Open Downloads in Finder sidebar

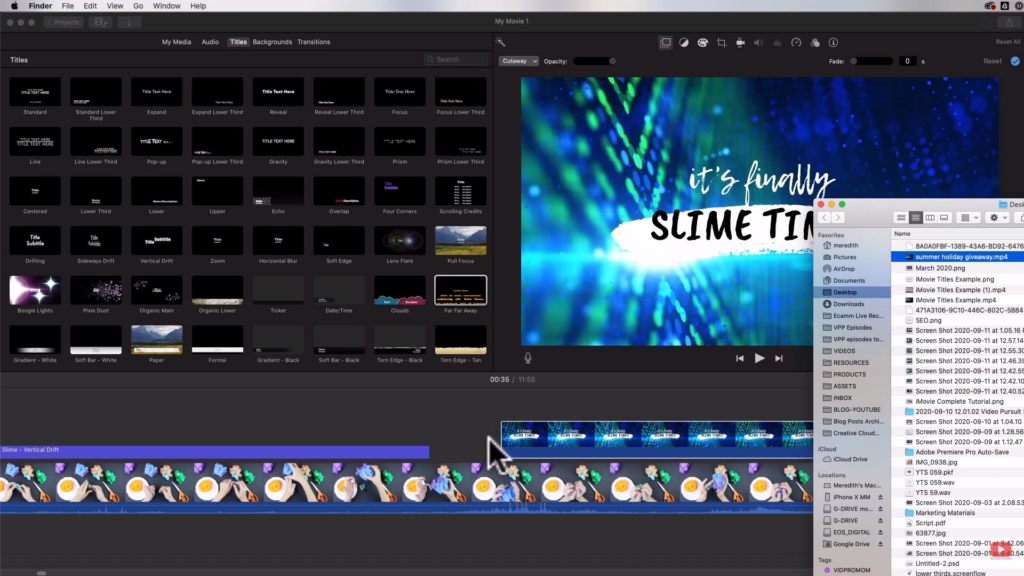[x=848, y=304]
